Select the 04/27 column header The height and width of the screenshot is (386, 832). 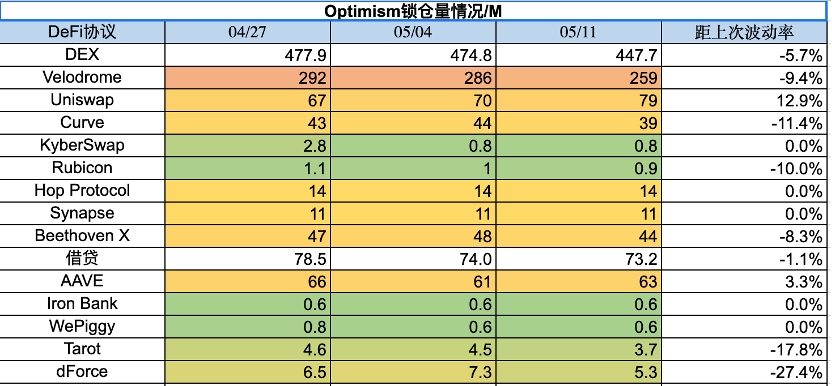248,32
